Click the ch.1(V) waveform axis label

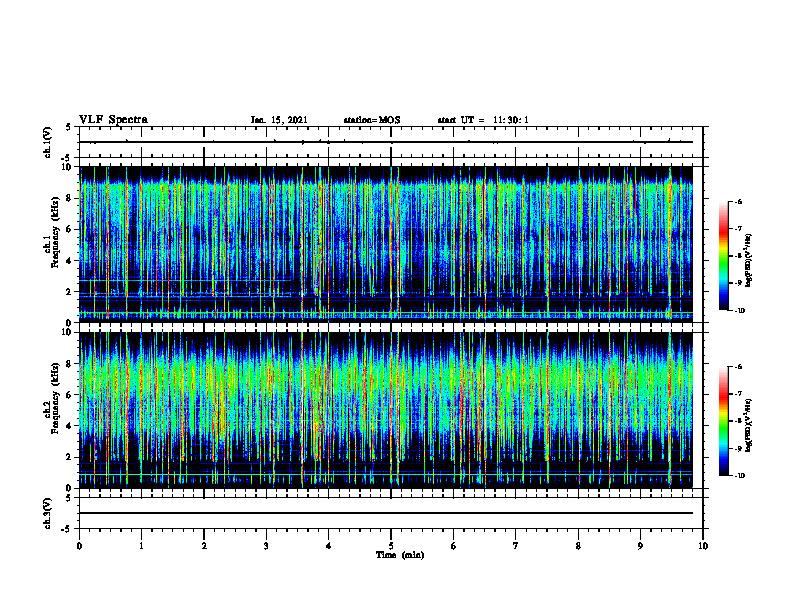48,142
